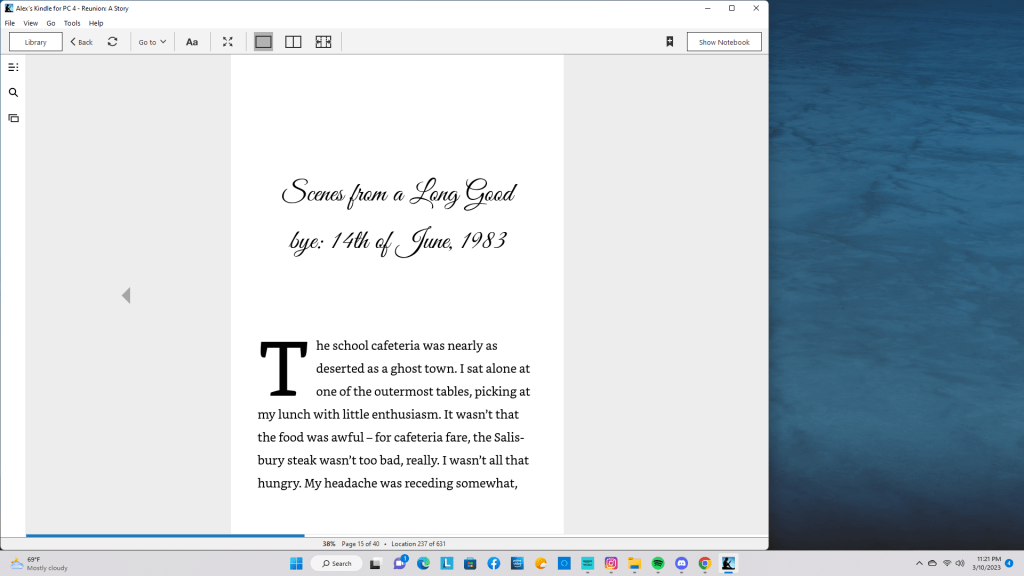Click the sync refresh icon
The height and width of the screenshot is (576, 1024).
(112, 42)
